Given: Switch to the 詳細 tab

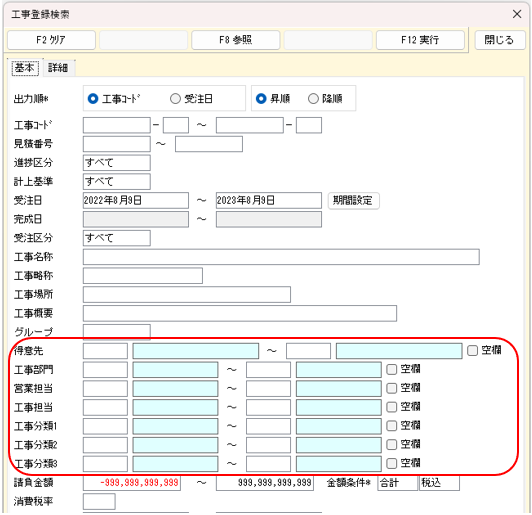Looking at the screenshot, I should 58,68.
